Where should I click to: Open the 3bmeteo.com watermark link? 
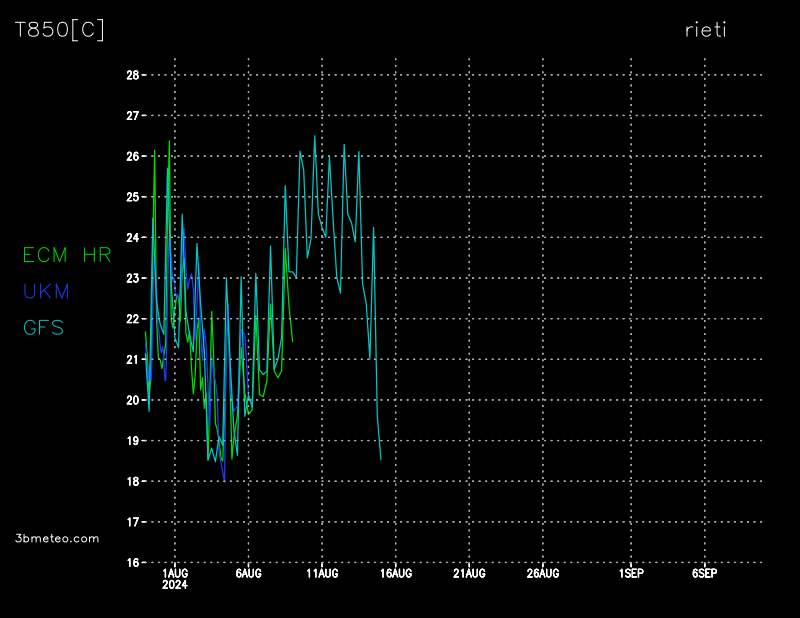click(x=57, y=538)
